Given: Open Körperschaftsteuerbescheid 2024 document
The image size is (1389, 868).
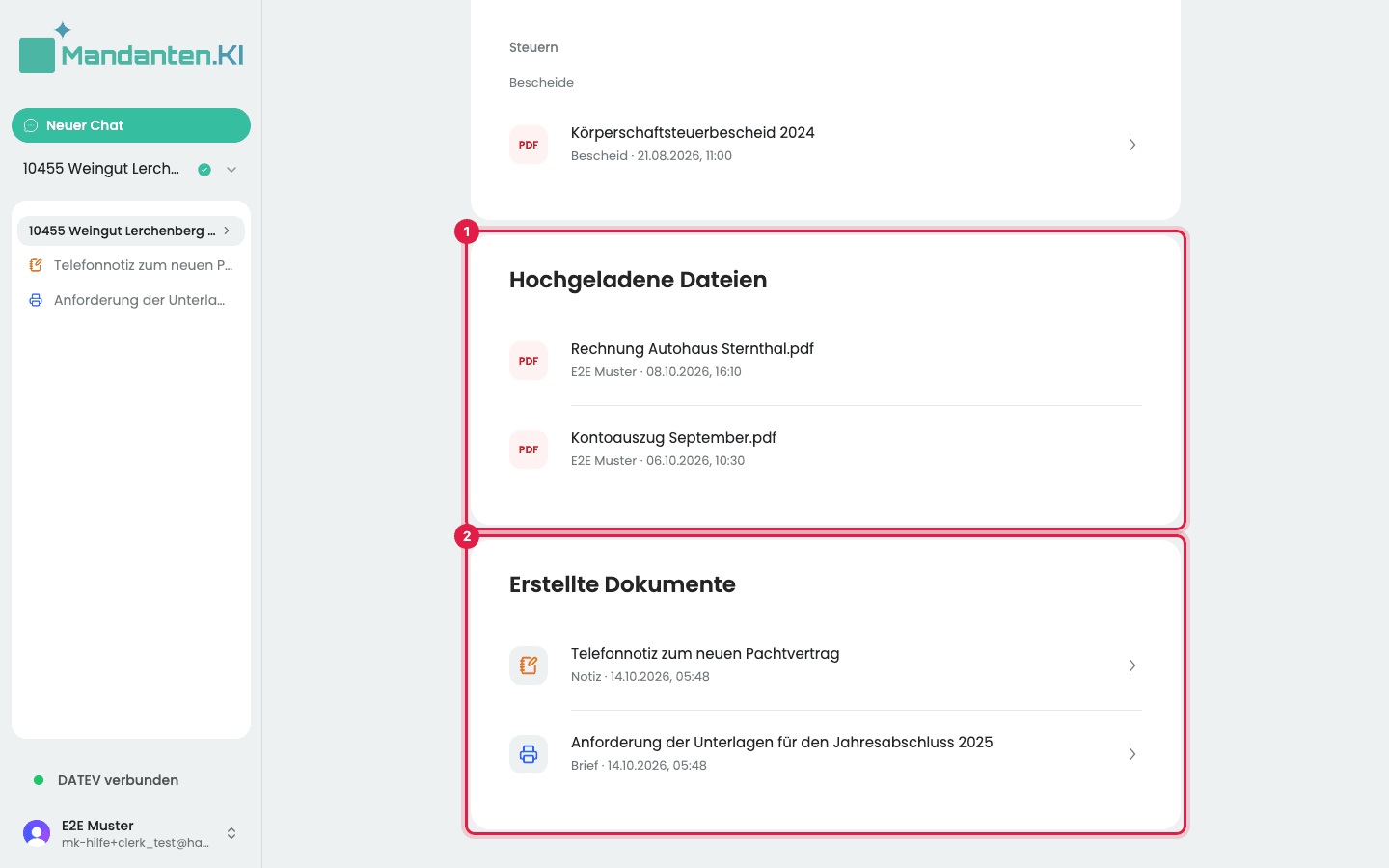Looking at the screenshot, I should 826,145.
